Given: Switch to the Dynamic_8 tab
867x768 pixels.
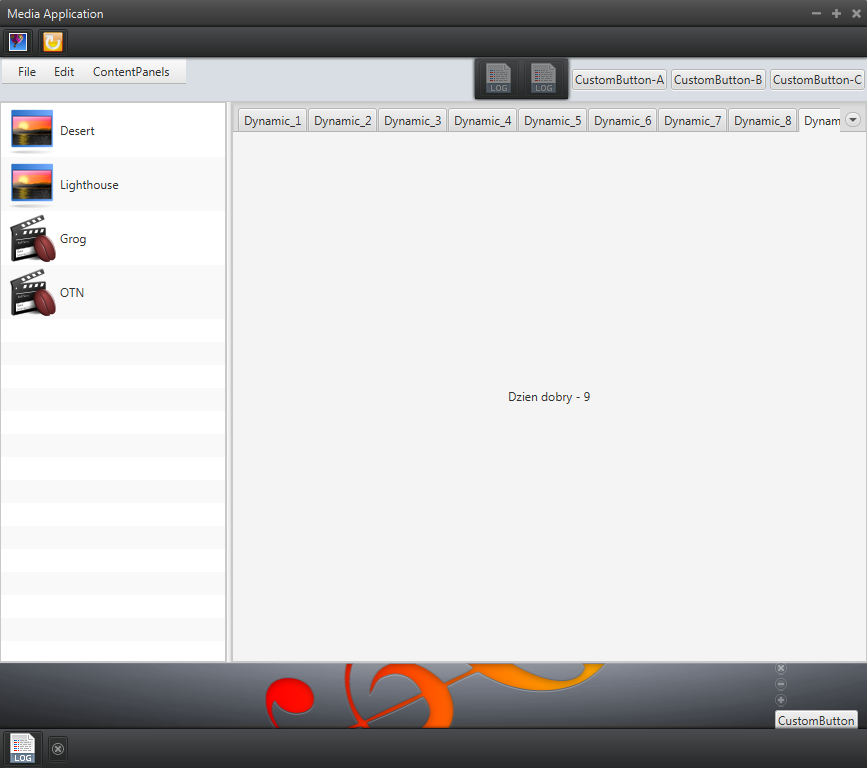Looking at the screenshot, I should point(762,121).
